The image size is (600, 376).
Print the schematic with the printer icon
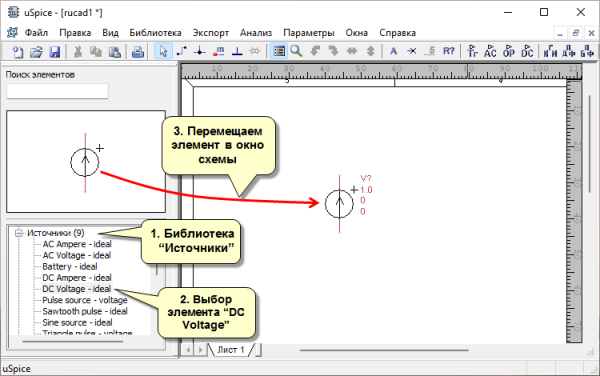coord(137,51)
